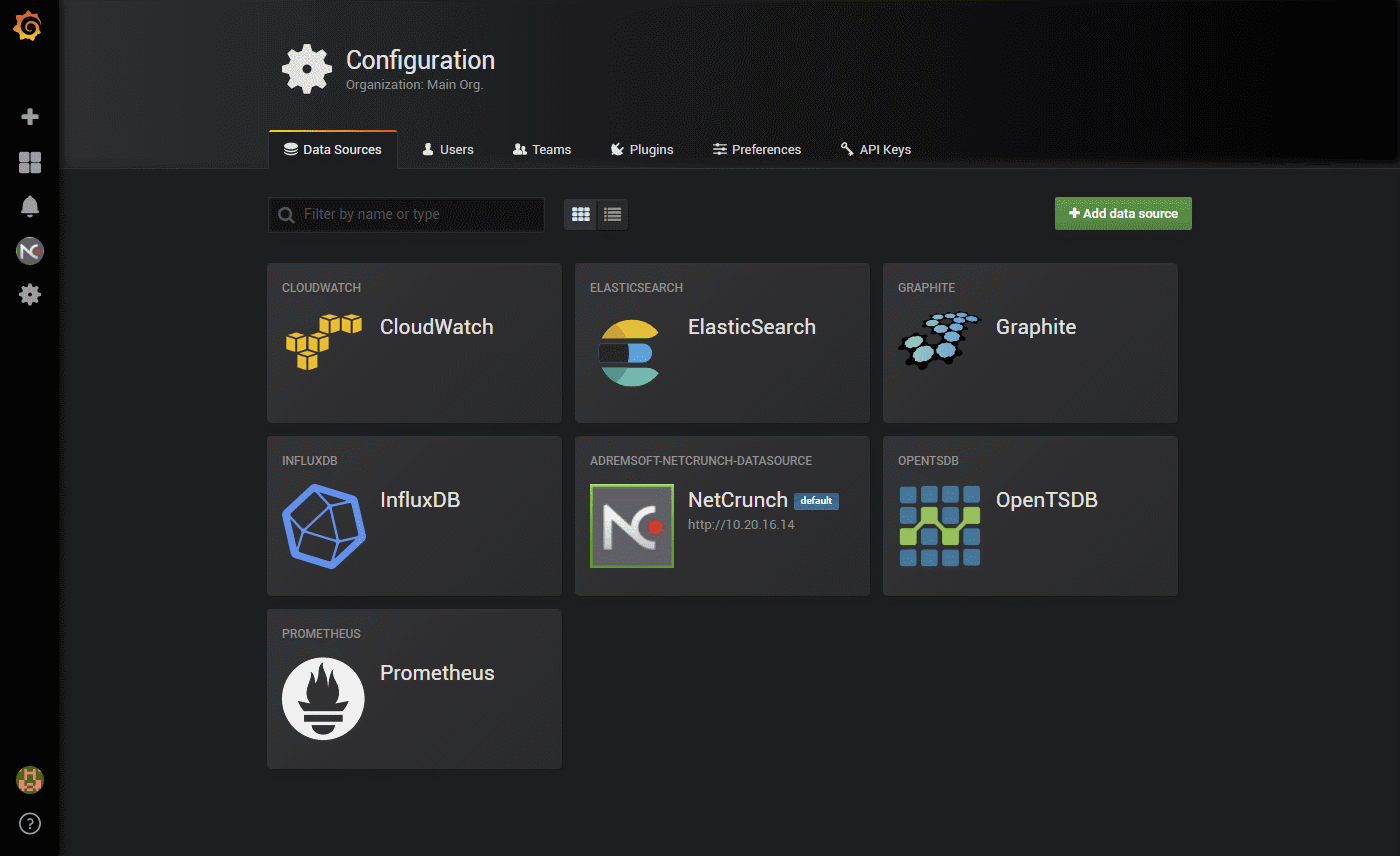Image resolution: width=1400 pixels, height=856 pixels.
Task: Click the large Configuration gear header icon
Action: pyautogui.click(x=307, y=69)
